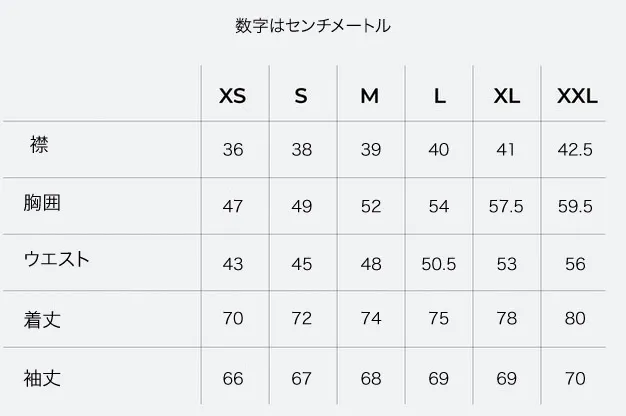Select the 57.5 chest value for XL
The image size is (626, 416).
click(506, 207)
